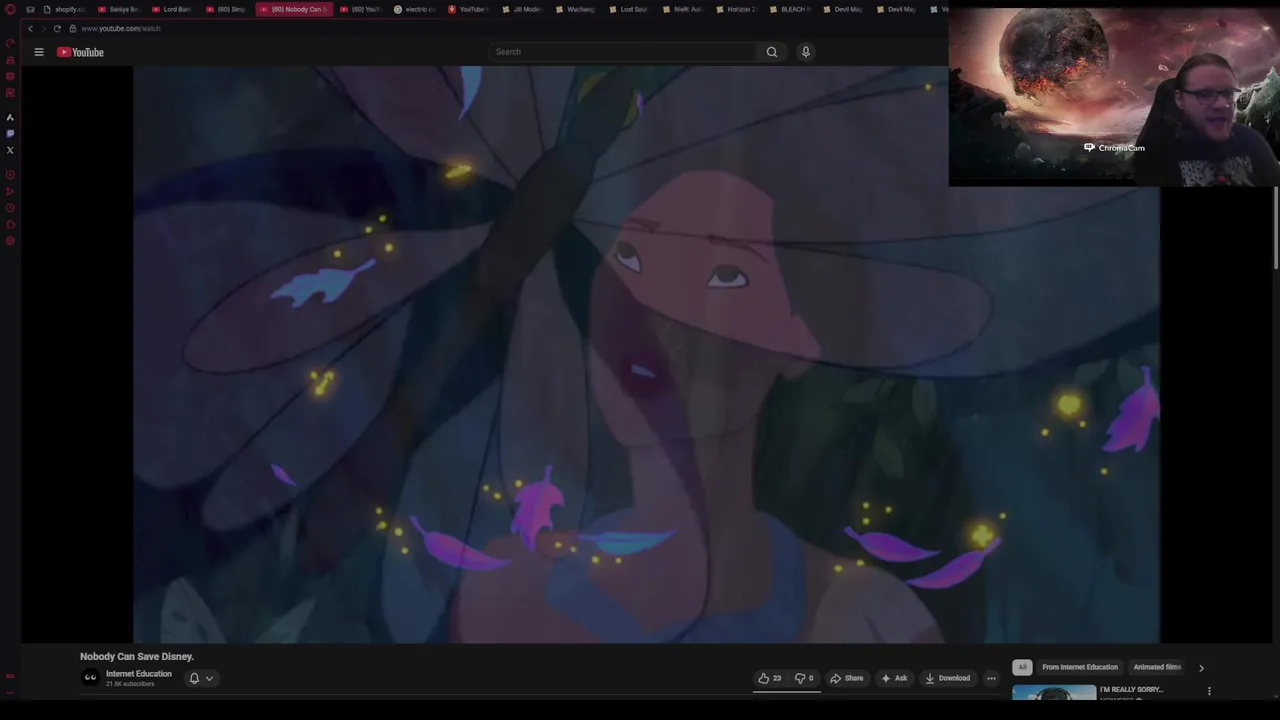Start voice search with the microphone icon
This screenshot has width=1280, height=720.
[x=805, y=52]
